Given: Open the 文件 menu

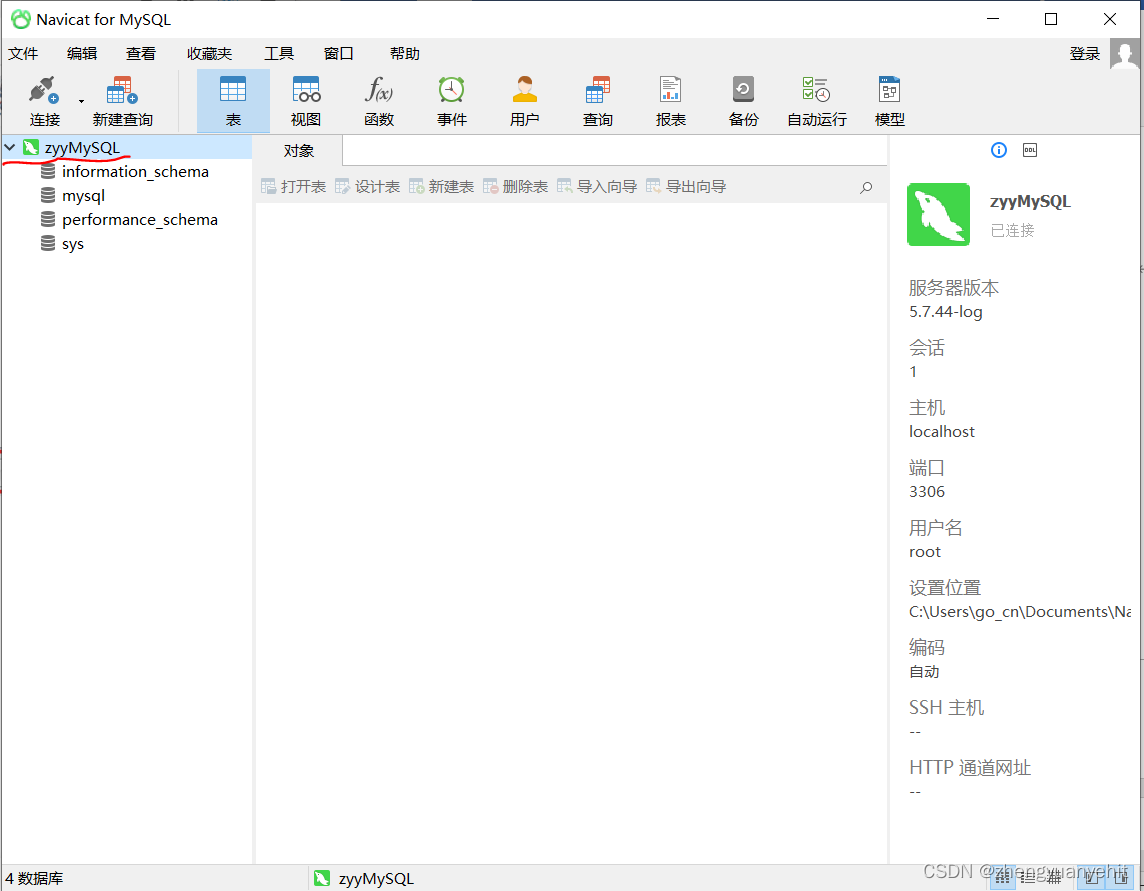Looking at the screenshot, I should pos(23,53).
